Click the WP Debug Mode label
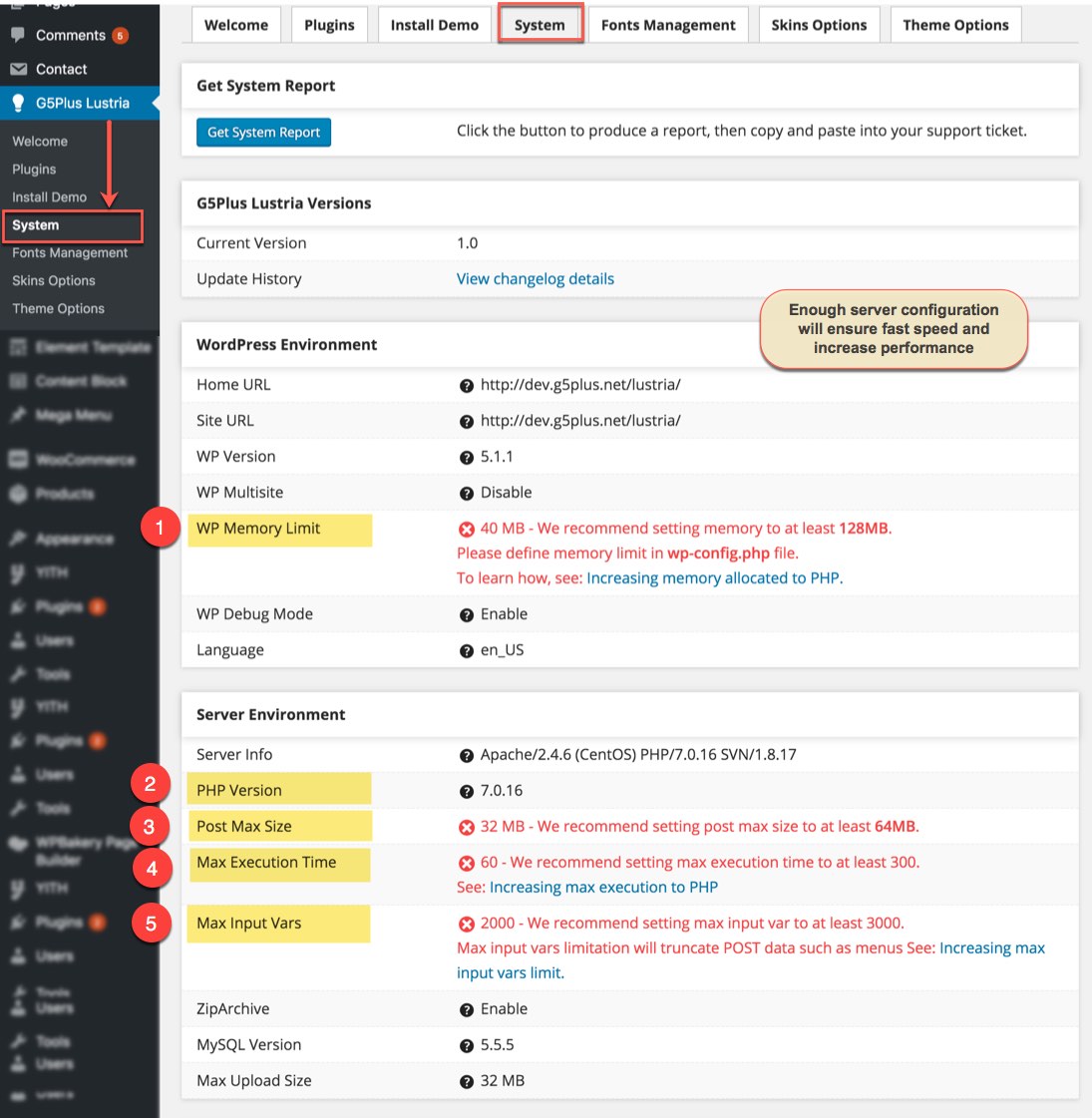The height and width of the screenshot is (1118, 1092). [x=254, y=614]
